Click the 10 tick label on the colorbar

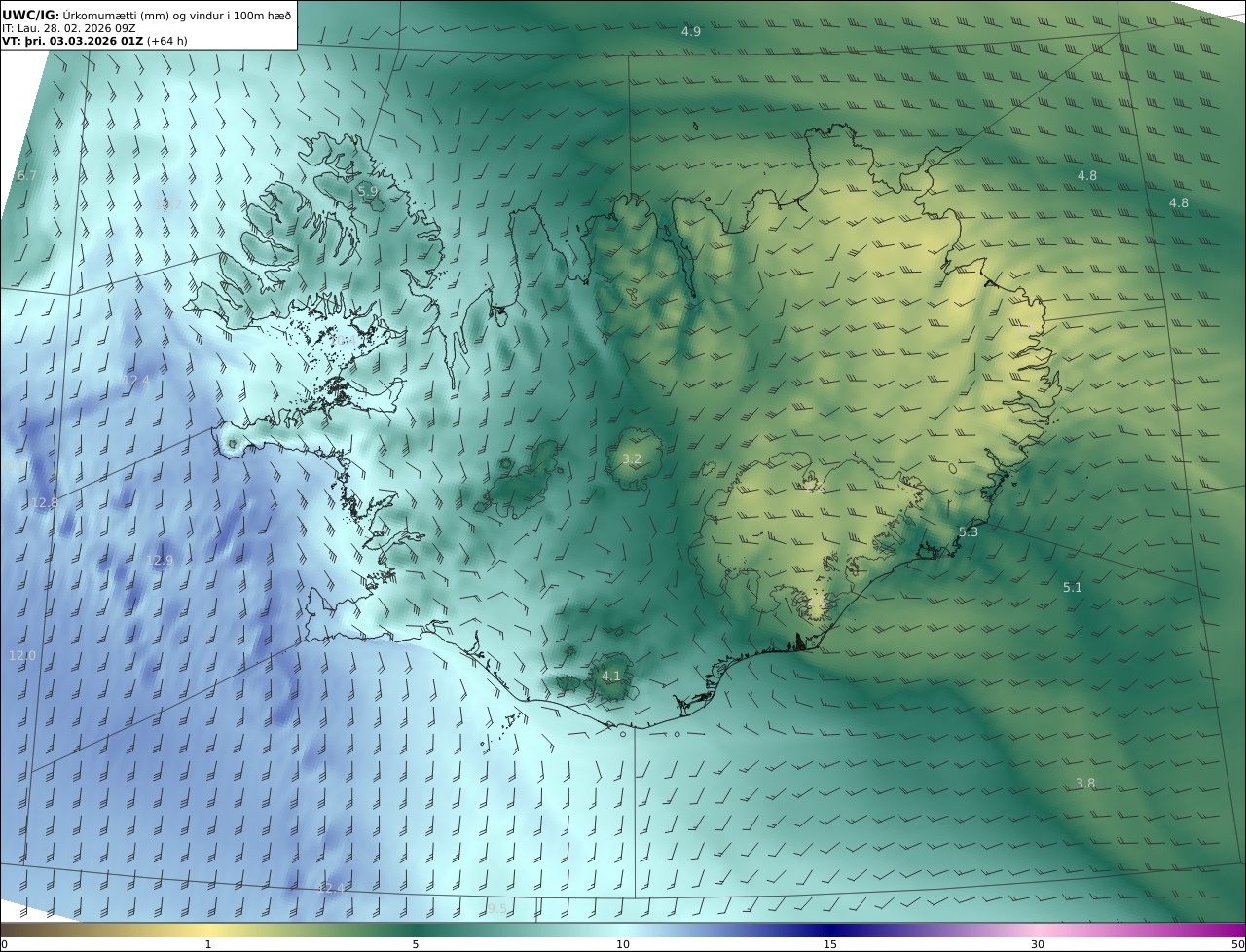623,944
